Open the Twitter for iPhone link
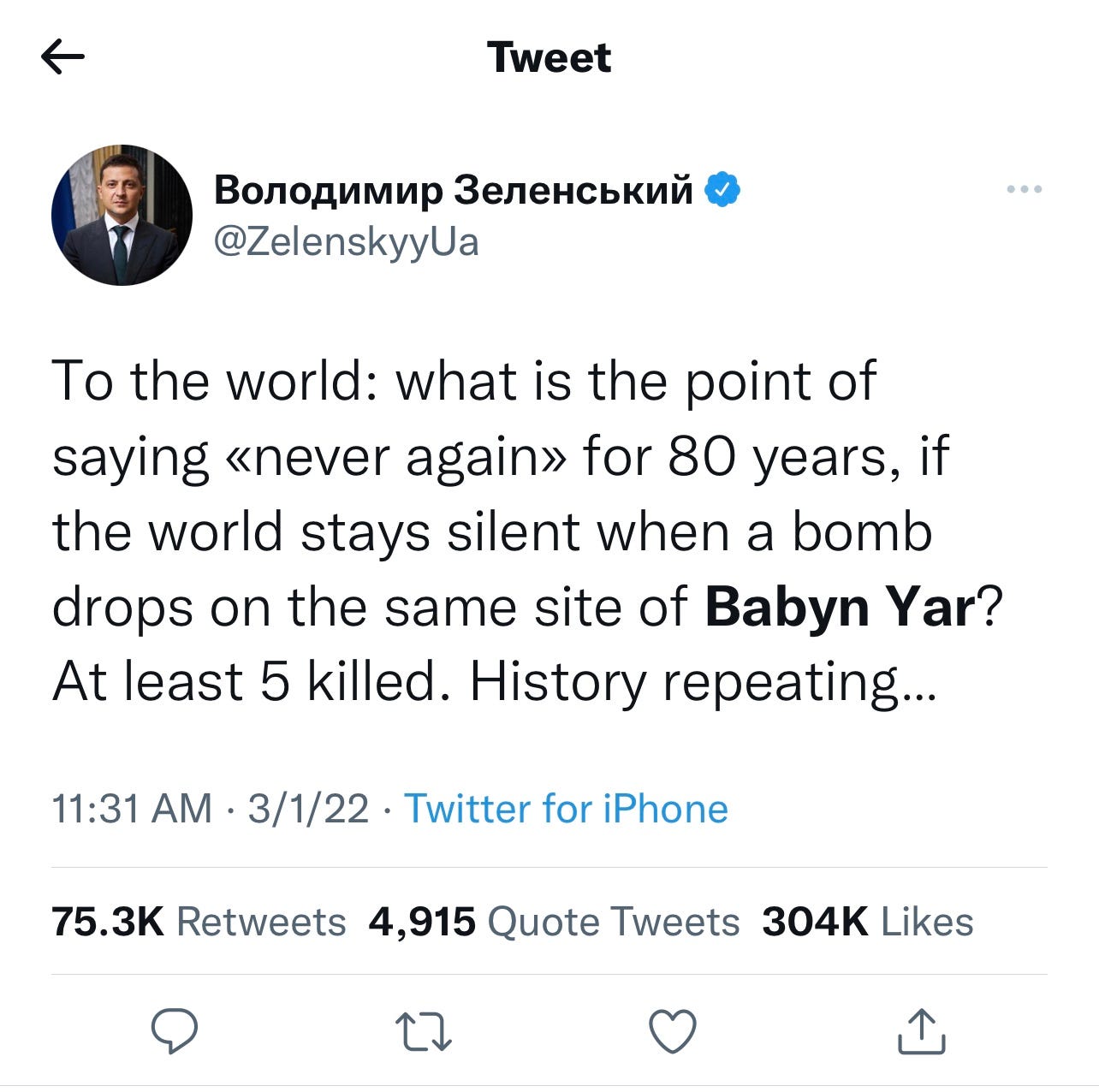 [566, 809]
